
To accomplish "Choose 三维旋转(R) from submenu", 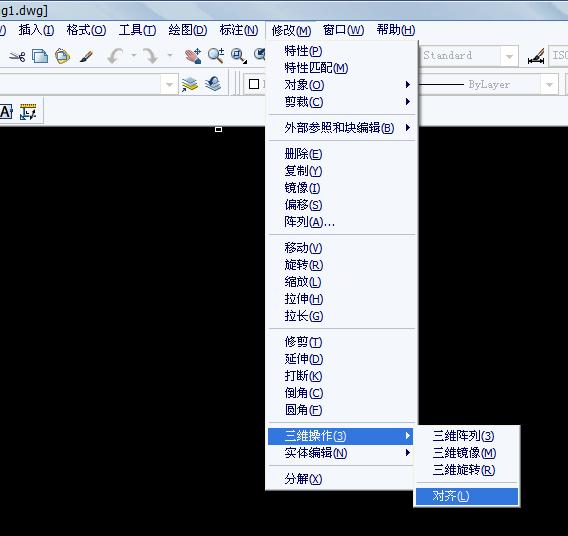I will tap(467, 470).
